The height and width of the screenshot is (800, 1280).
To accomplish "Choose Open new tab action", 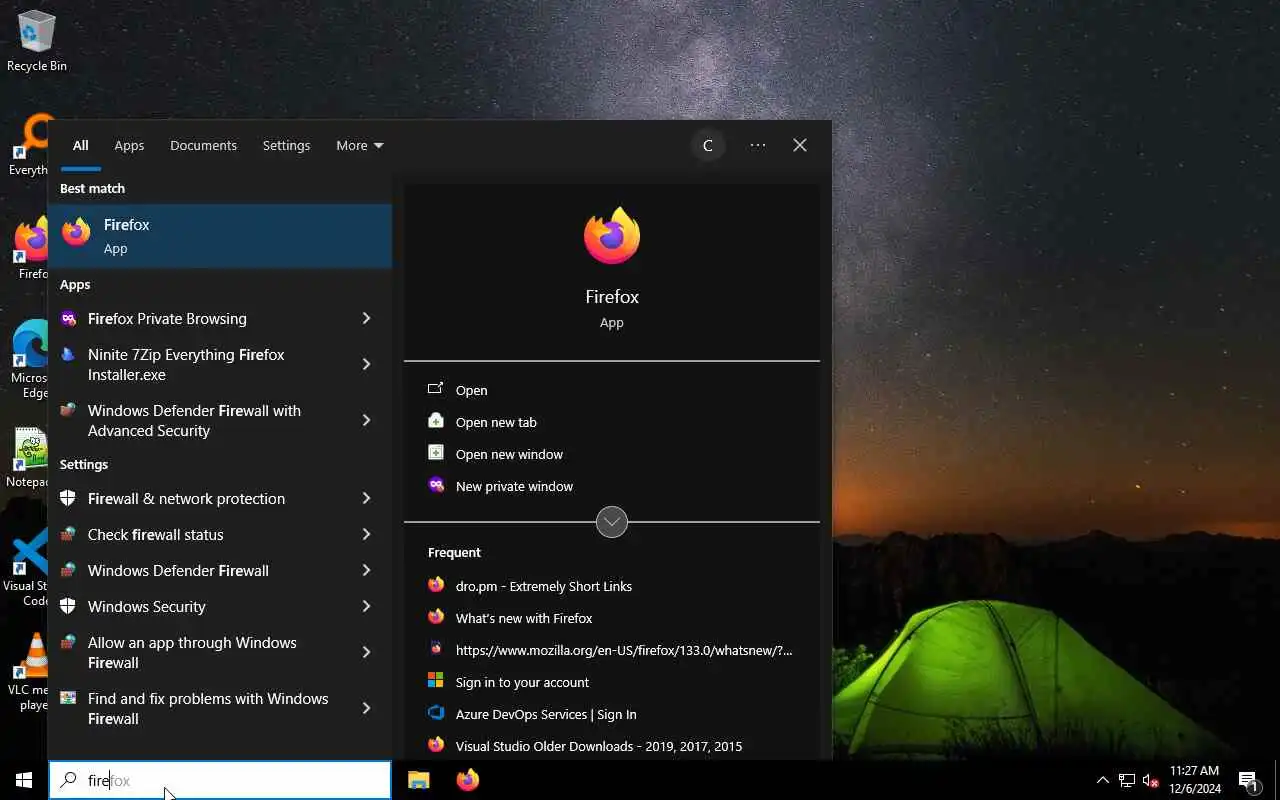I will click(612, 422).
